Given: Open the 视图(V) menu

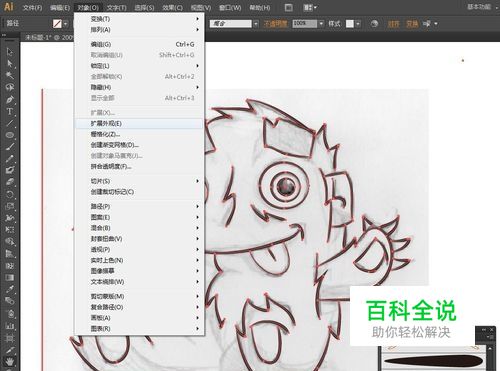Looking at the screenshot, I should 201,7.
